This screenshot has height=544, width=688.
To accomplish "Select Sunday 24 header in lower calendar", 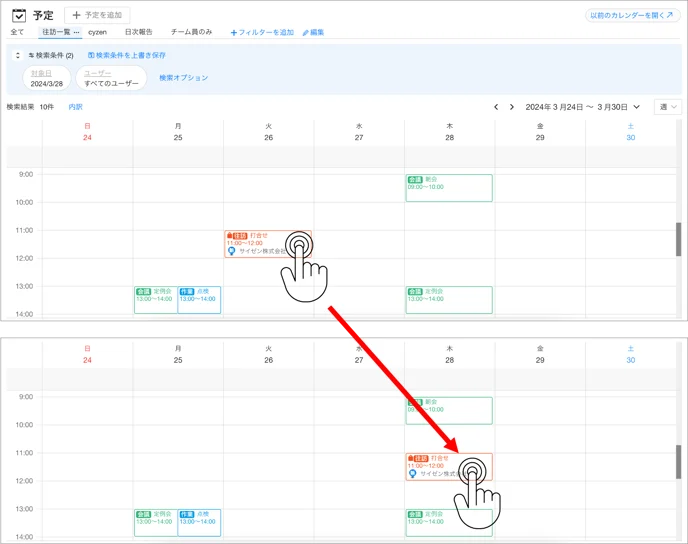I will pos(87,354).
